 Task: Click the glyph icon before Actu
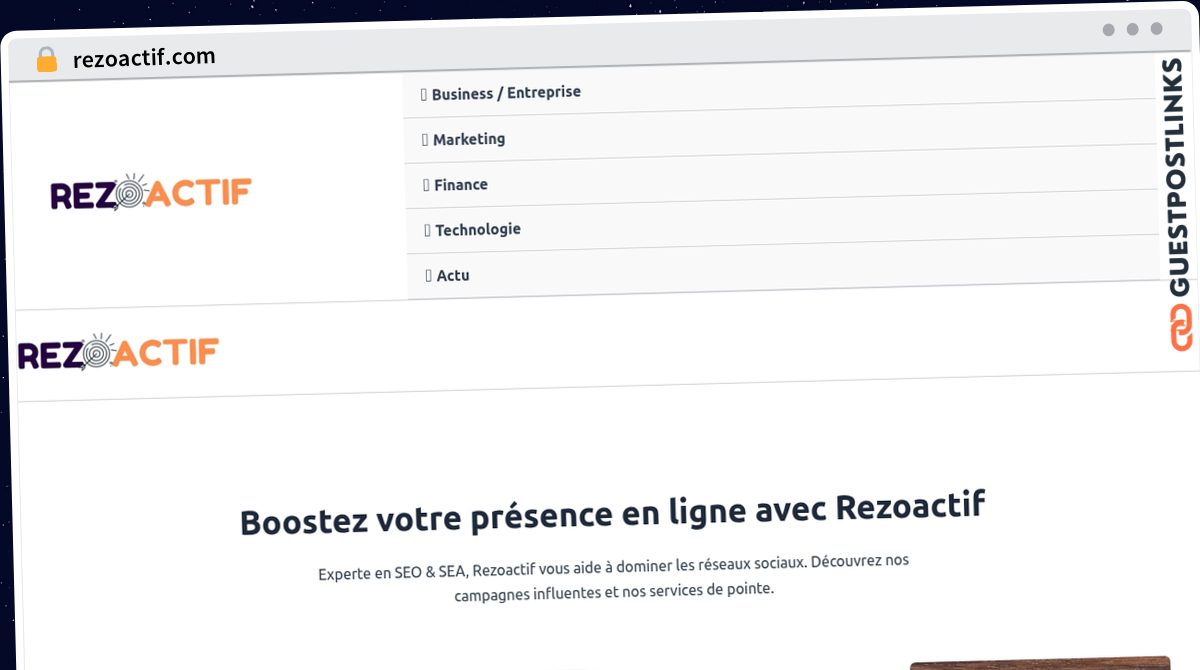(429, 275)
